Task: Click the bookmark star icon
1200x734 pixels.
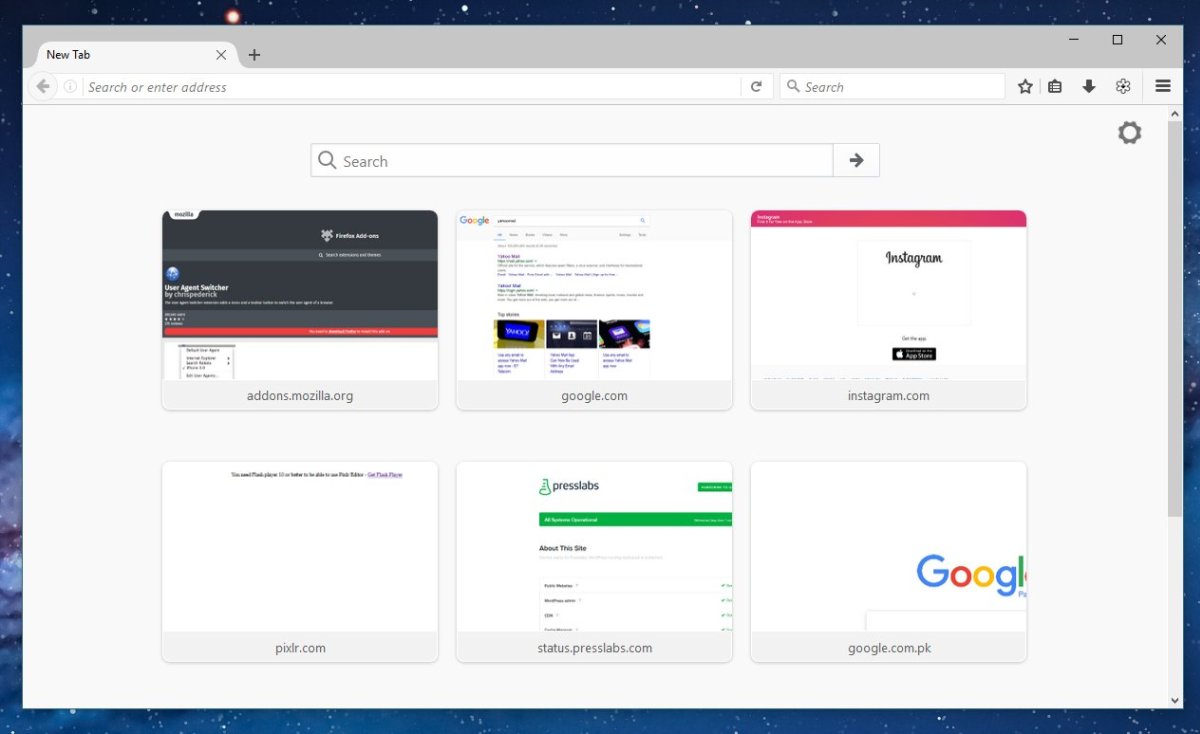Action: [1025, 87]
